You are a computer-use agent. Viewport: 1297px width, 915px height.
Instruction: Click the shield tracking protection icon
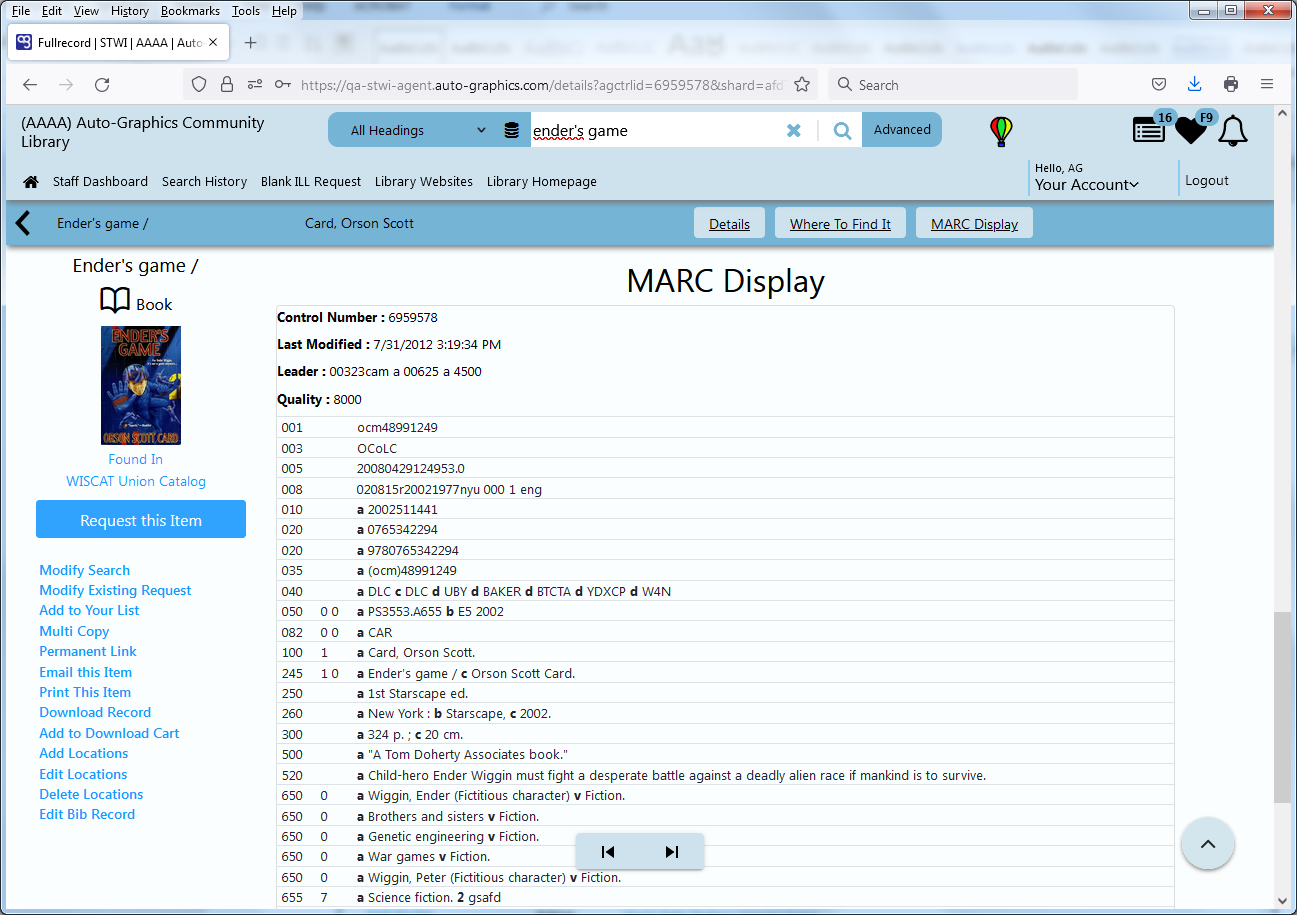click(x=199, y=85)
